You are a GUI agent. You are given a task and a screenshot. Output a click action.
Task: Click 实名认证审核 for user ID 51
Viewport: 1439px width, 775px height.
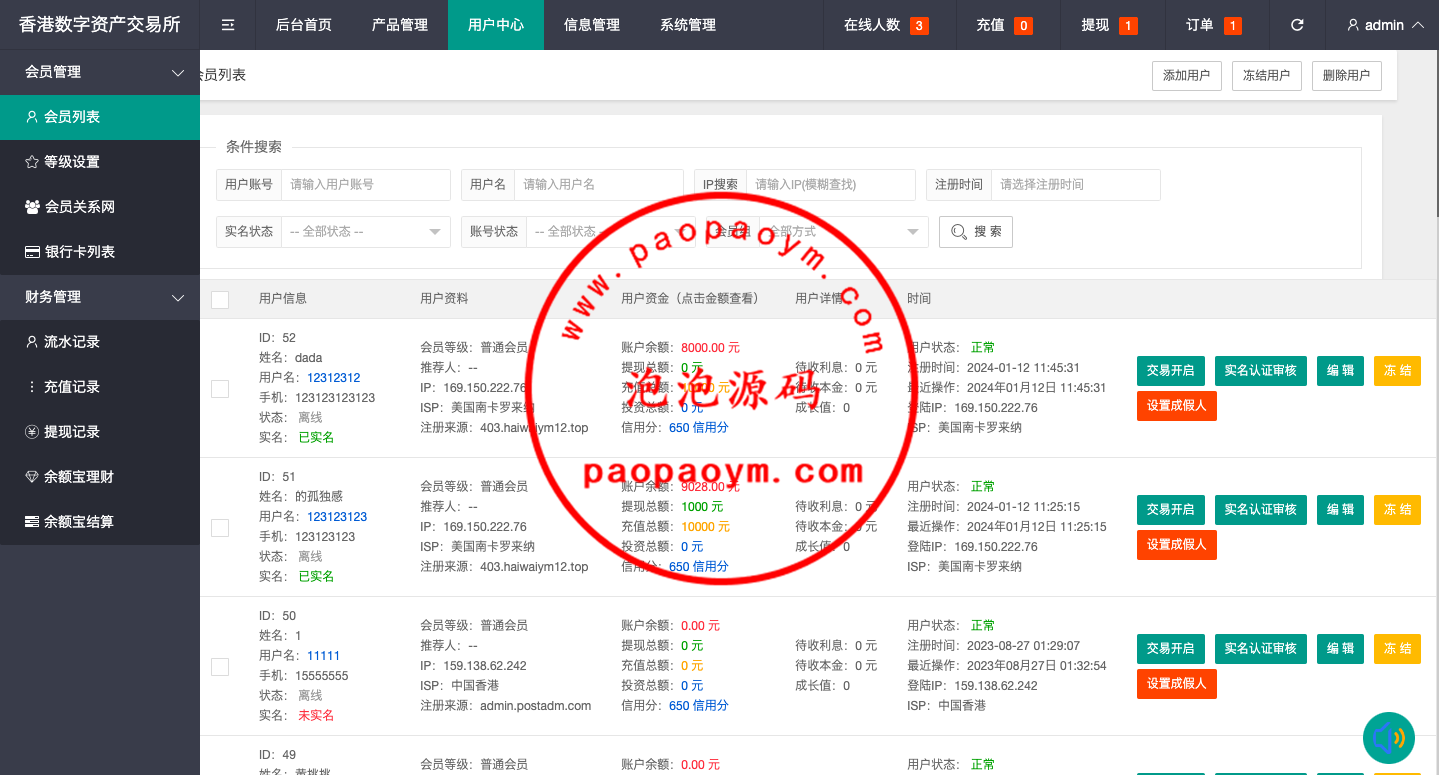tap(1261, 509)
